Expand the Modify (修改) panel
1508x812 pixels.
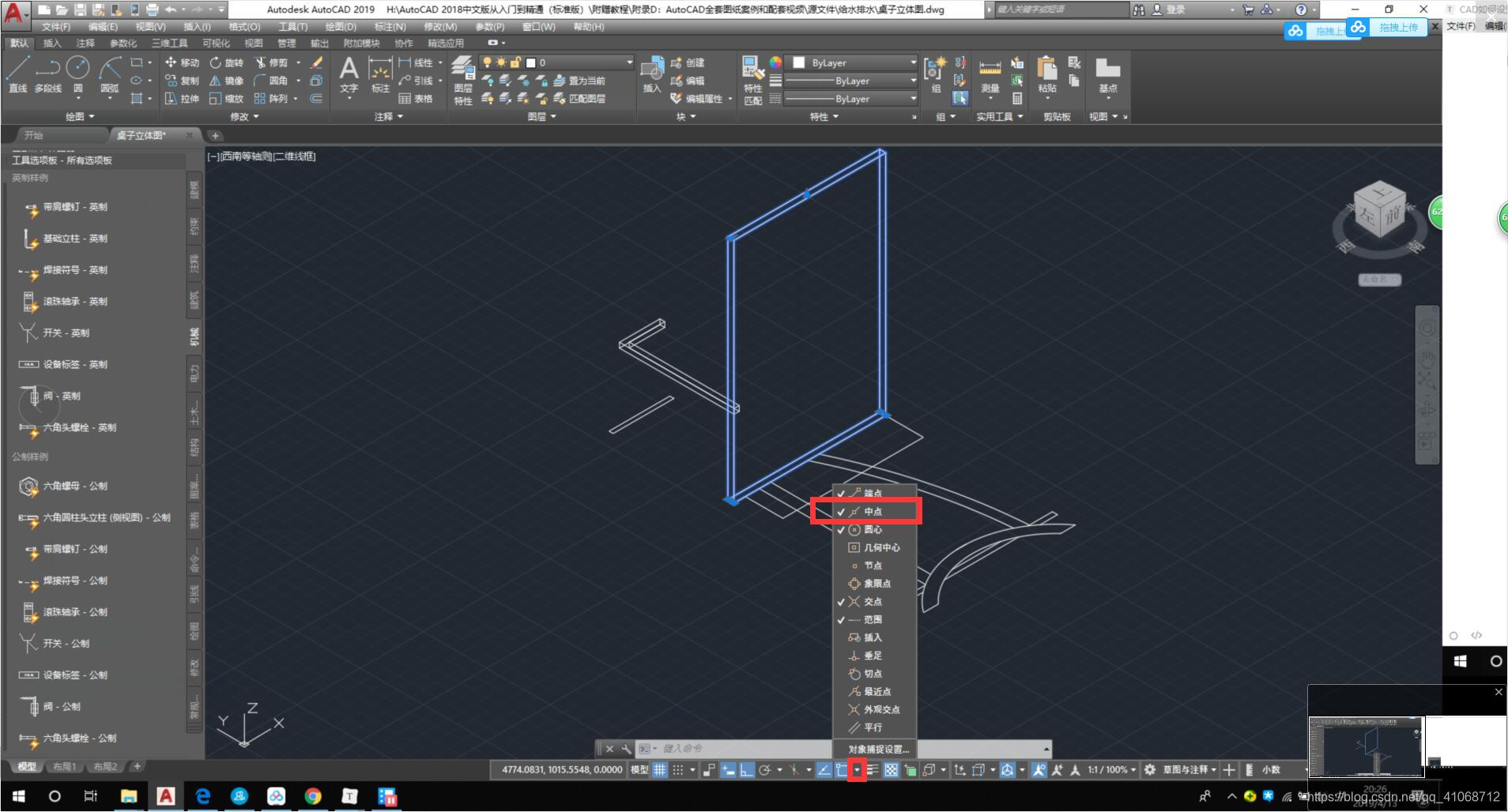(x=244, y=116)
